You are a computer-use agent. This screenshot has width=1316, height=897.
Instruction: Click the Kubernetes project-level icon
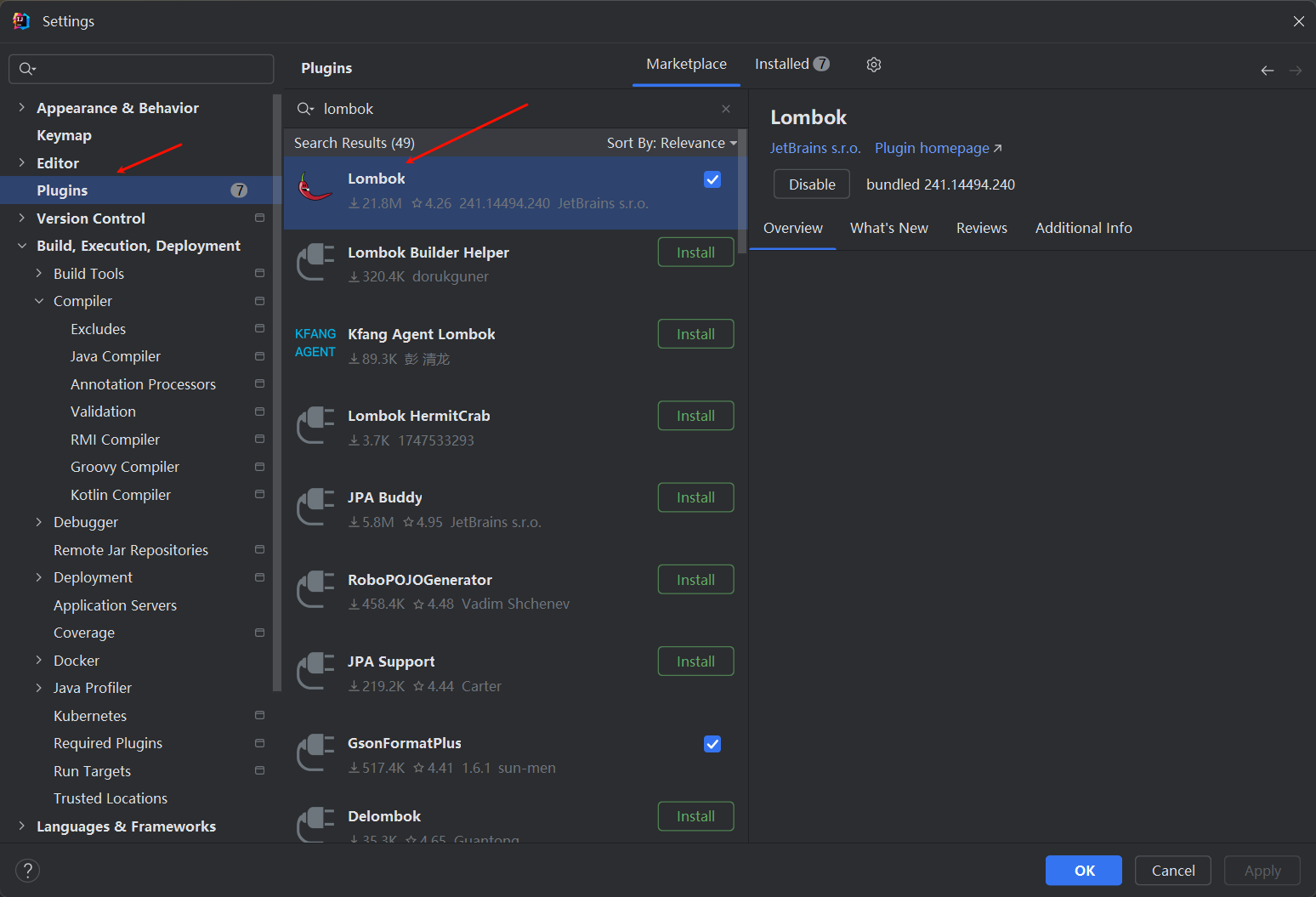pyautogui.click(x=259, y=715)
